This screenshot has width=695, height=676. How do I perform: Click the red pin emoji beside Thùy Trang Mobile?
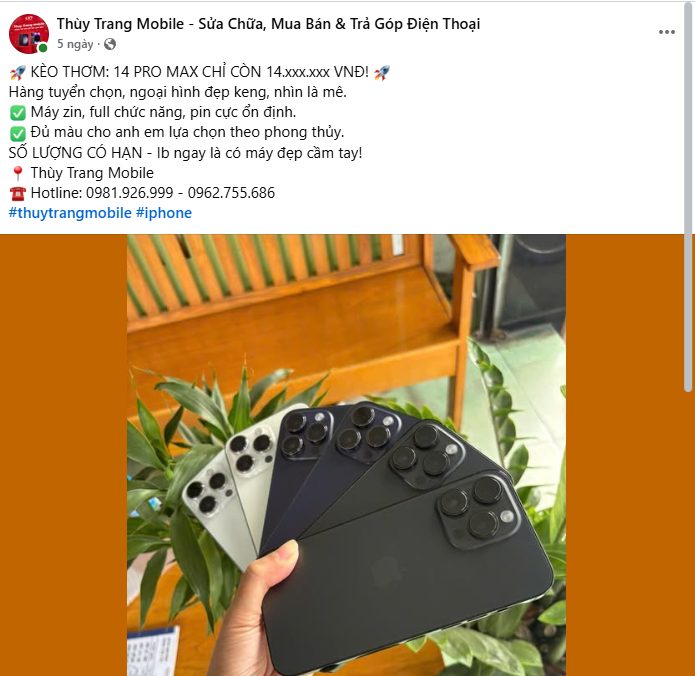click(x=18, y=173)
